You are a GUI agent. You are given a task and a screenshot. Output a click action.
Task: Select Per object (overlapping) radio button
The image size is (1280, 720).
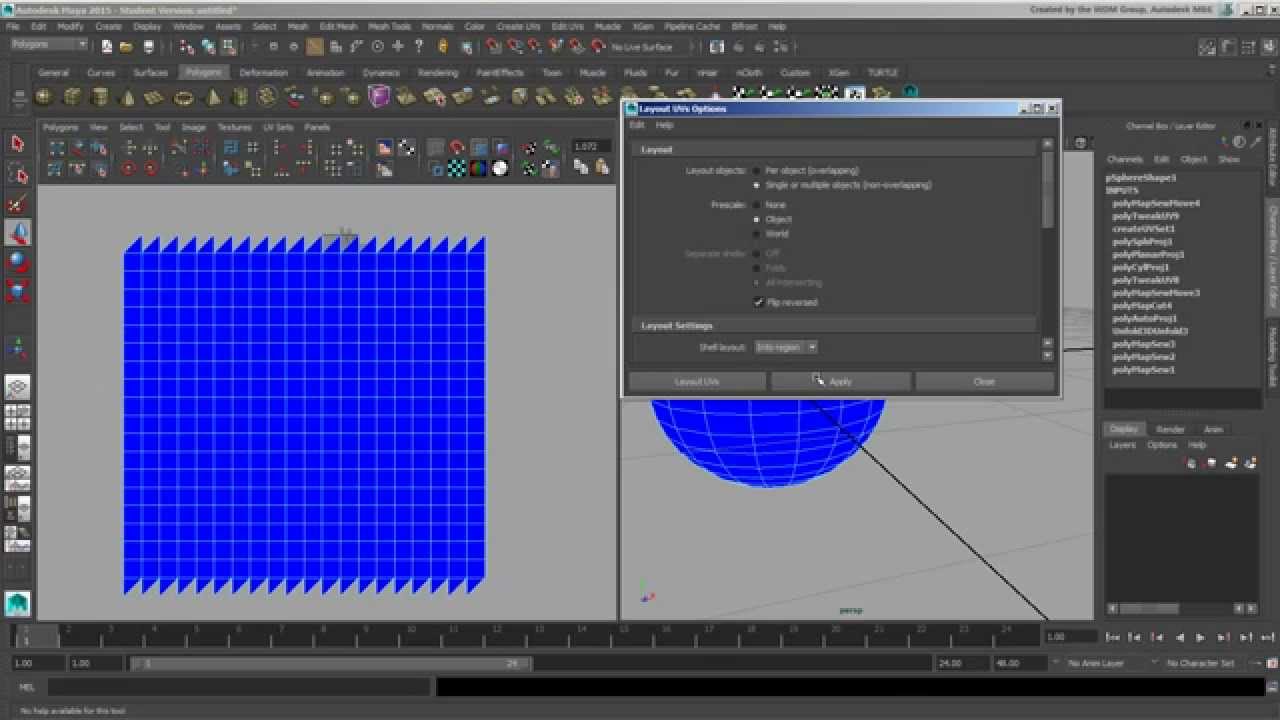pyautogui.click(x=756, y=171)
